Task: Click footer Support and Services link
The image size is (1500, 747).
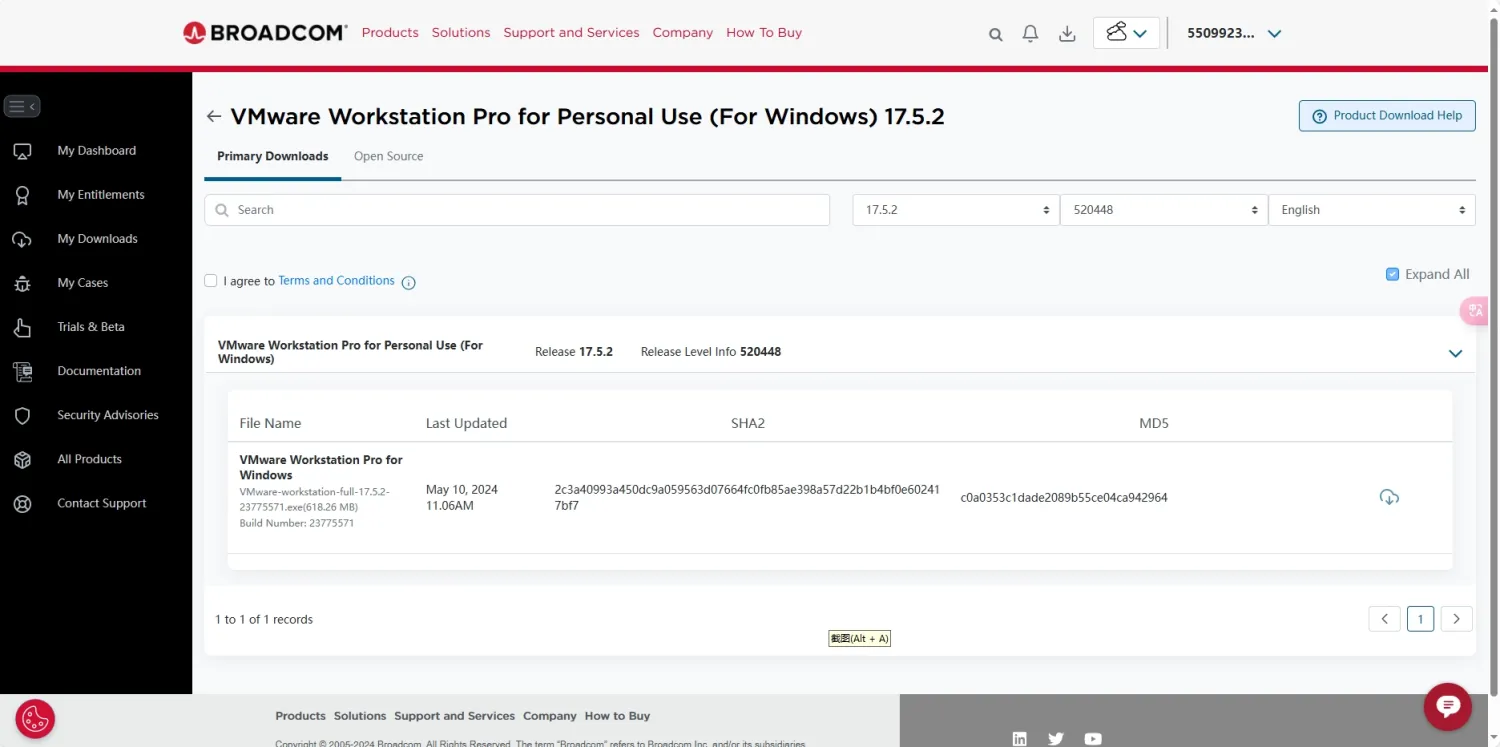Action: 454,716
